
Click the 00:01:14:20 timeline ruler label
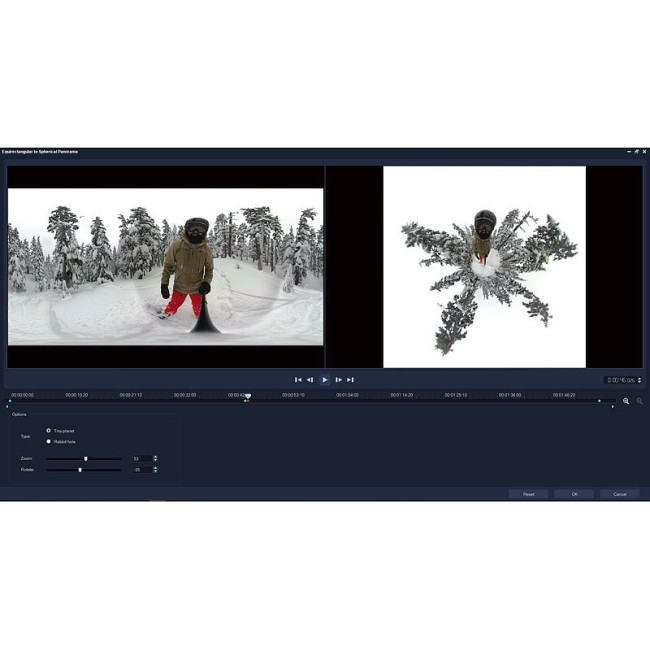click(402, 395)
